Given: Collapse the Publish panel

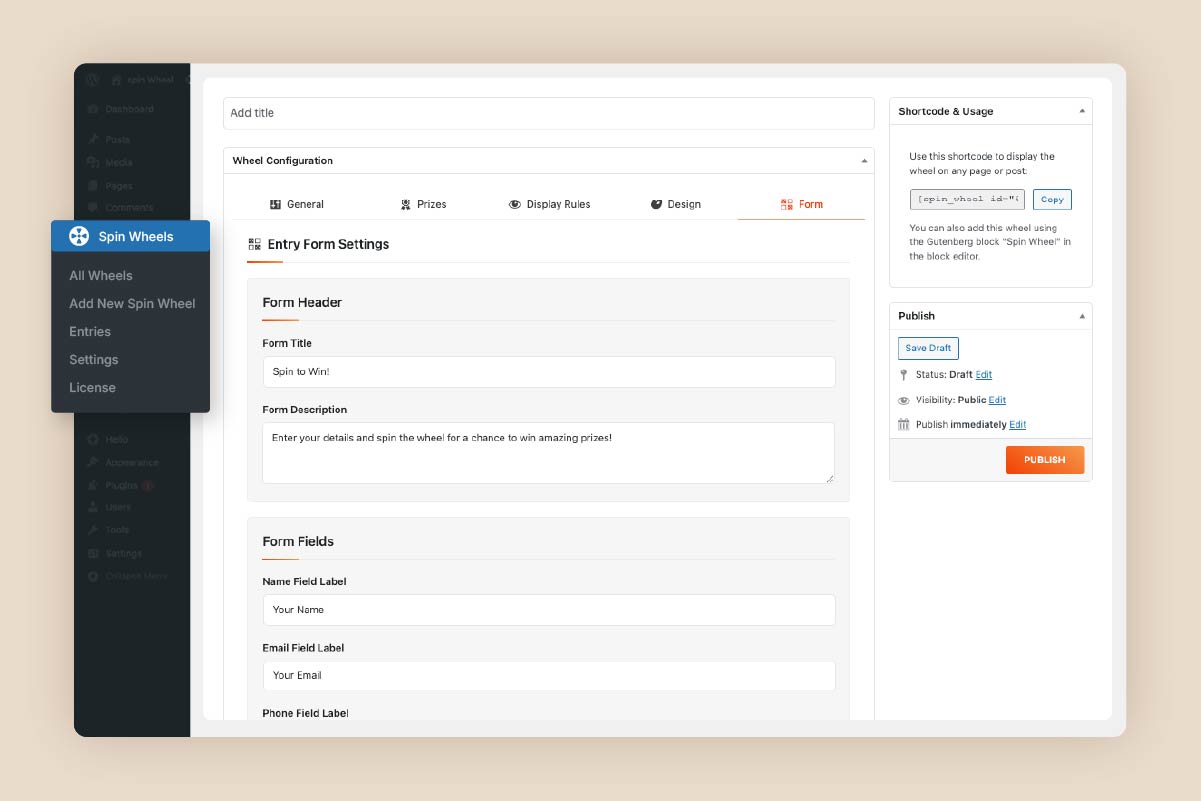Looking at the screenshot, I should click(x=1080, y=316).
